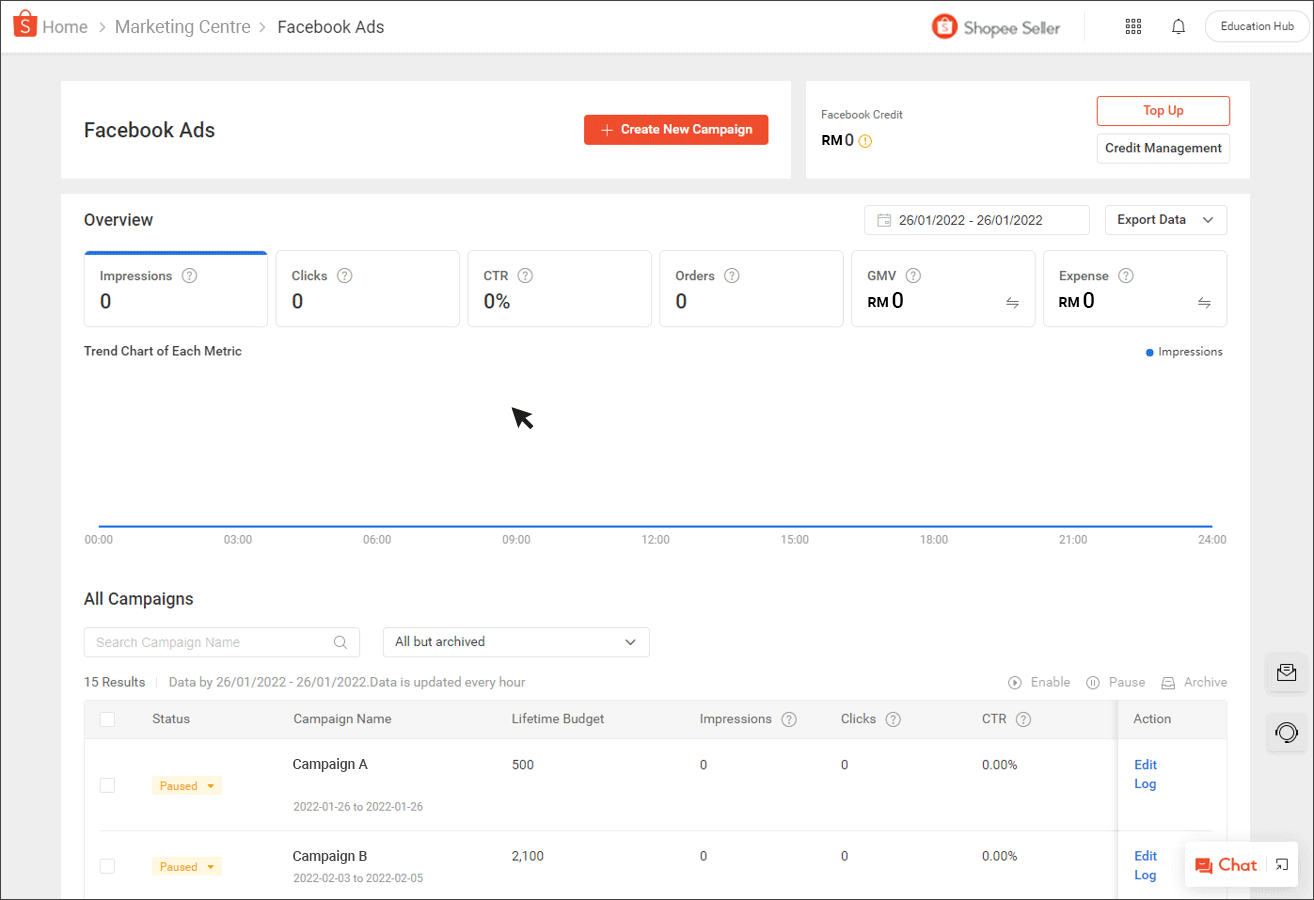
Task: Open the apps grid in the header
Action: tap(1133, 26)
